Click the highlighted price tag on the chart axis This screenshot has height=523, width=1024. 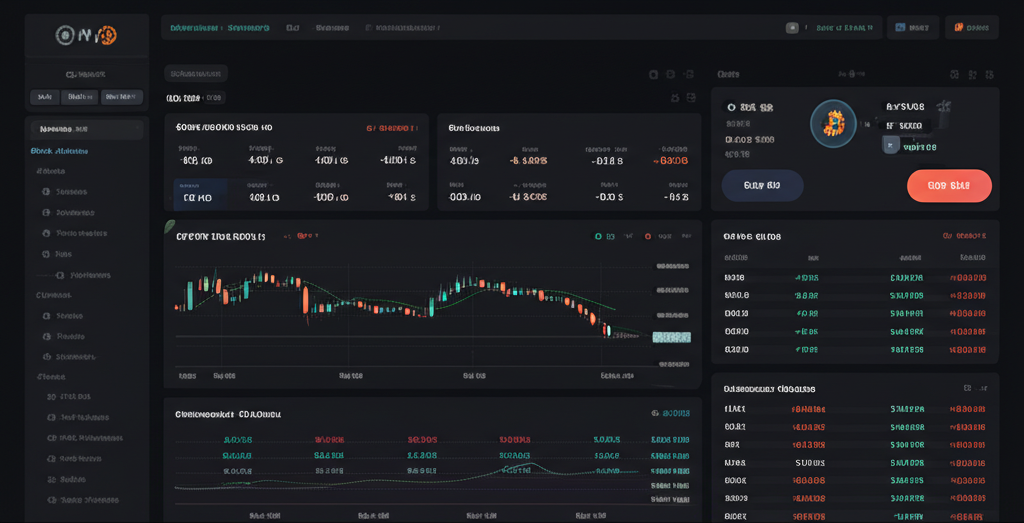click(x=671, y=337)
